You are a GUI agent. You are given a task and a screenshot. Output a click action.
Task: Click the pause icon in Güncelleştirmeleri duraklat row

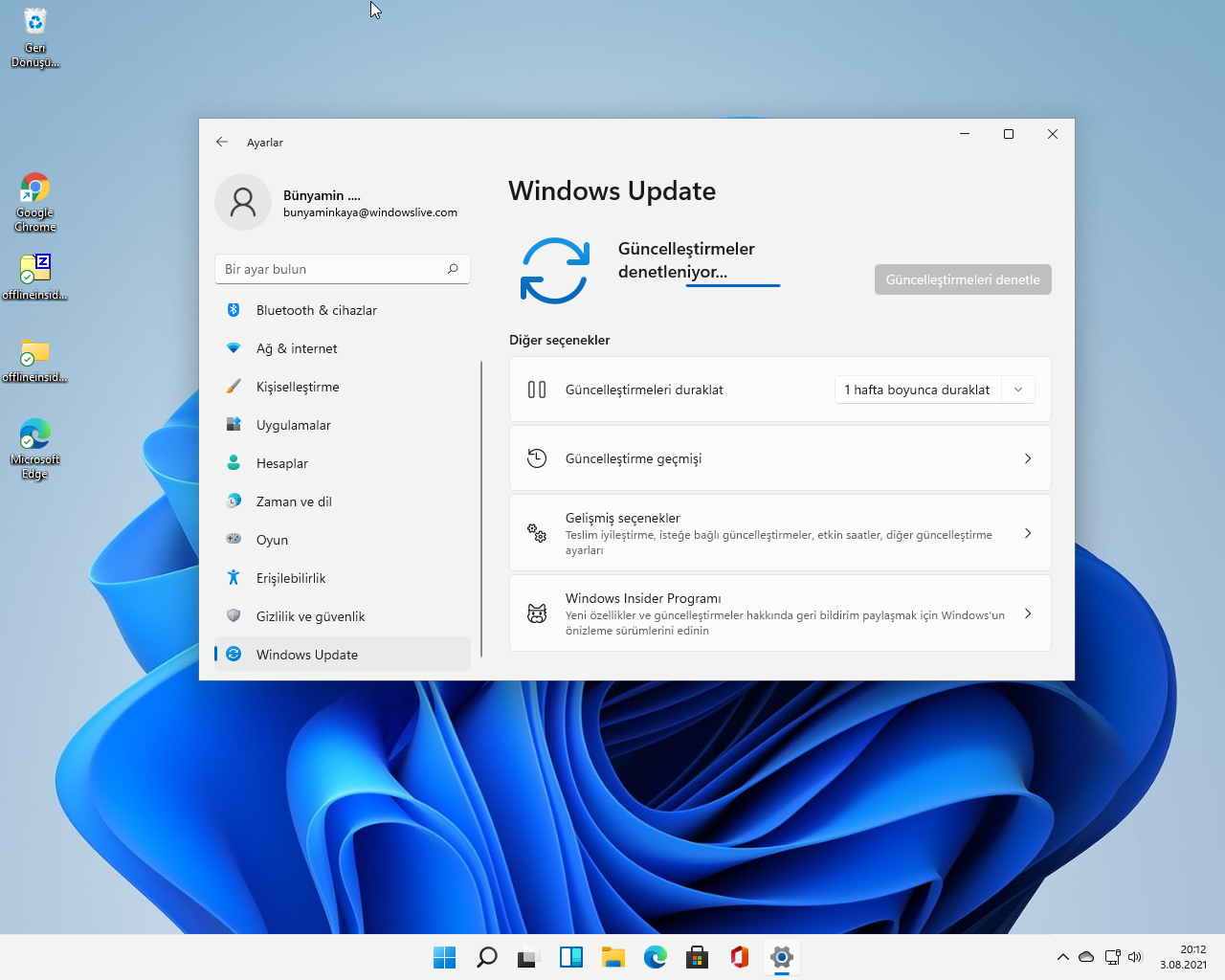point(537,390)
